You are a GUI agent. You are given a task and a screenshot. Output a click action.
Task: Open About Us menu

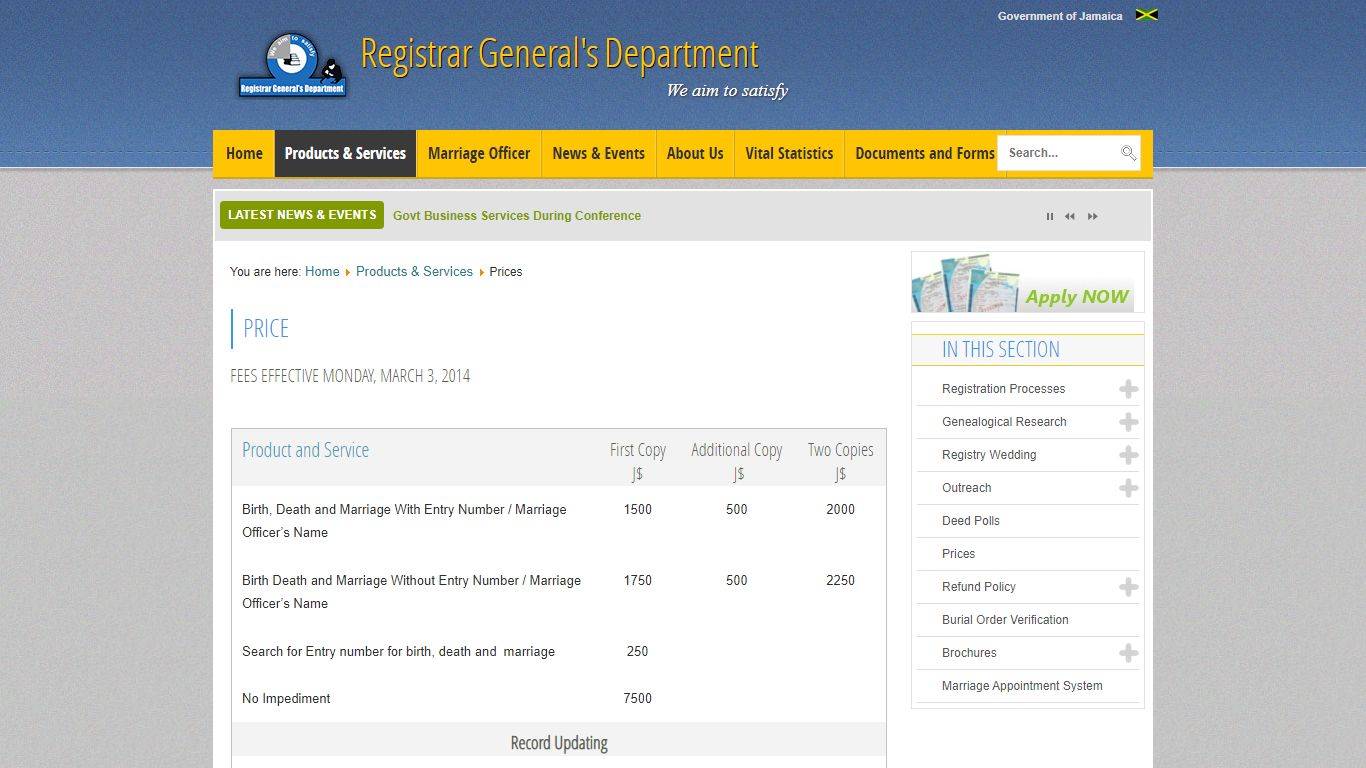695,153
